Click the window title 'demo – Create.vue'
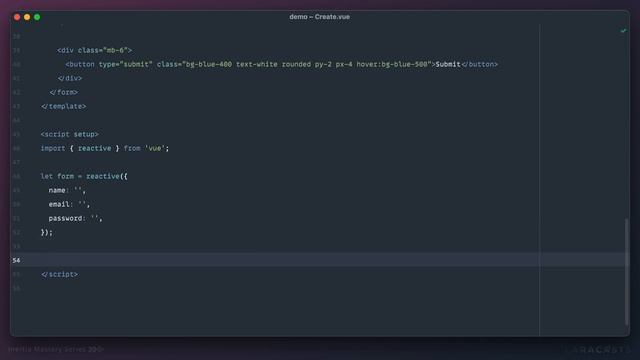This screenshot has width=640, height=360. (x=319, y=17)
